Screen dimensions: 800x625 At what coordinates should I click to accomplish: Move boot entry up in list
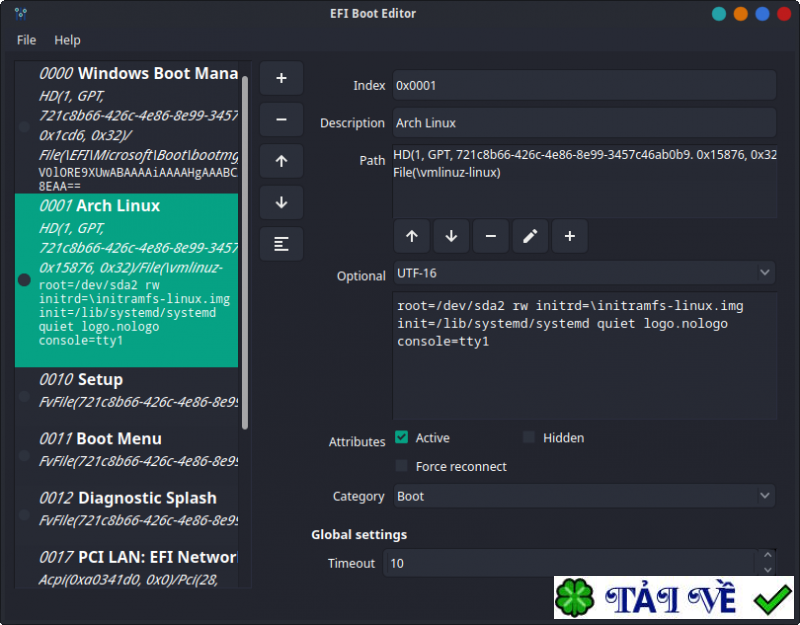281,161
